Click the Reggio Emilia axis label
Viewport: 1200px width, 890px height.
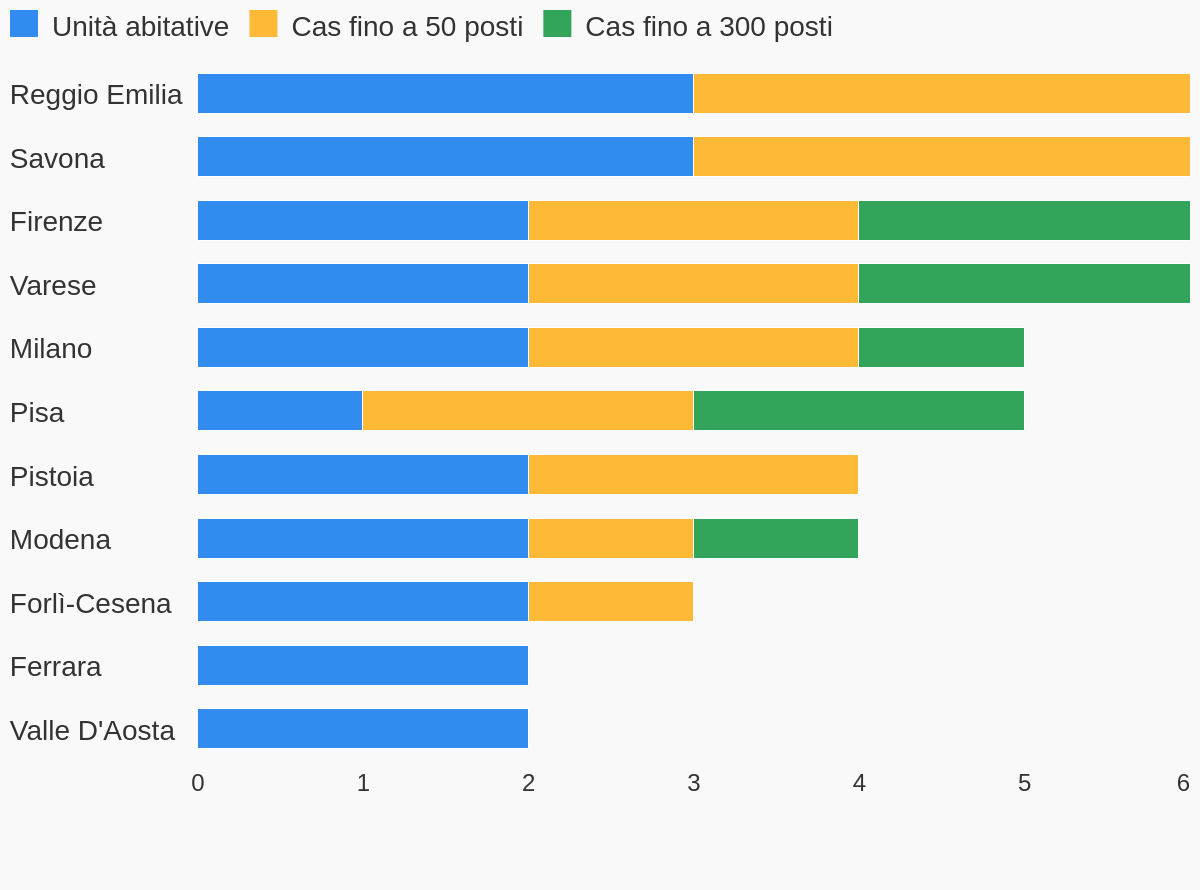click(x=96, y=95)
